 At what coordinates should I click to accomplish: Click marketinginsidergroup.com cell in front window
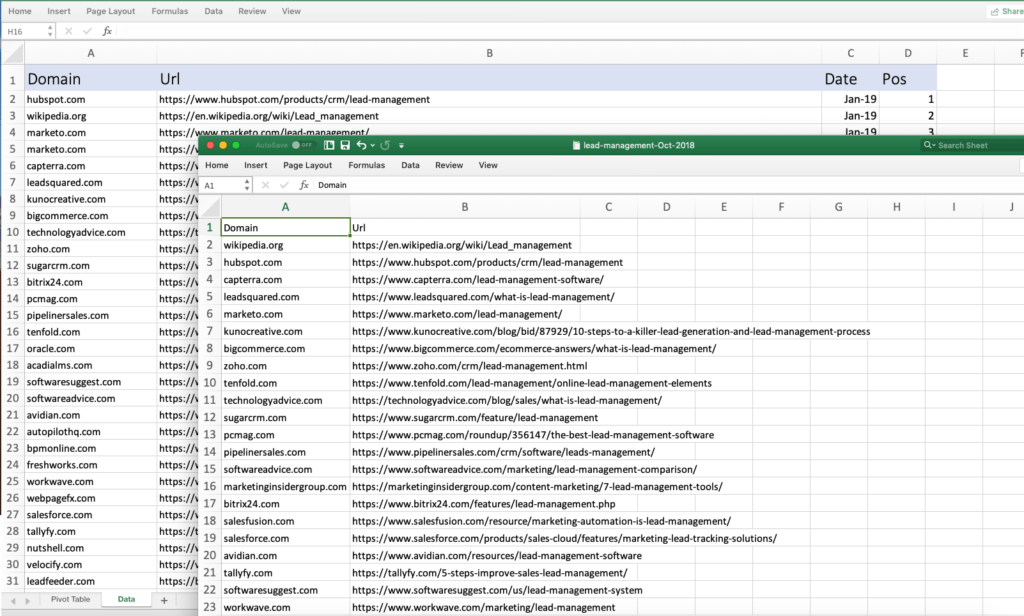point(285,487)
